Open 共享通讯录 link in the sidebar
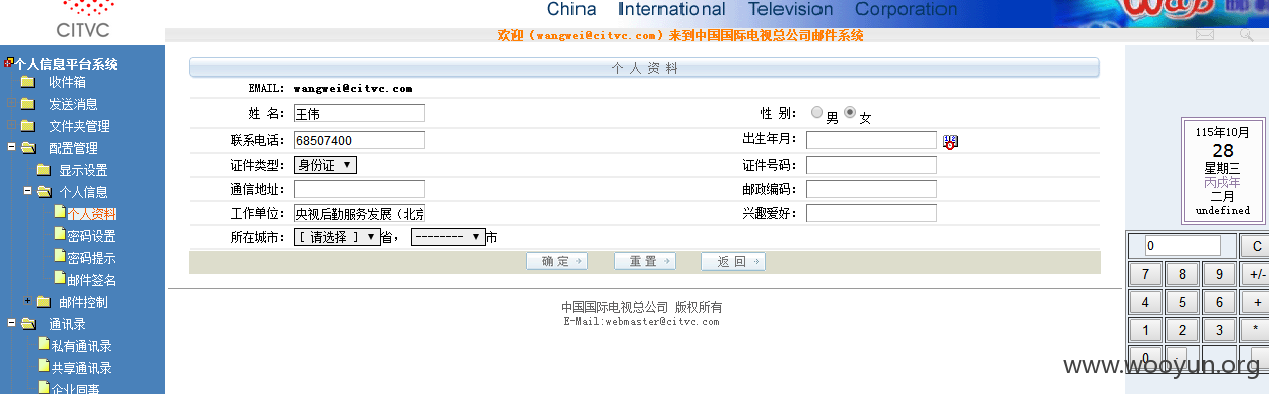This screenshot has height=394, width=1269. click(x=81, y=368)
